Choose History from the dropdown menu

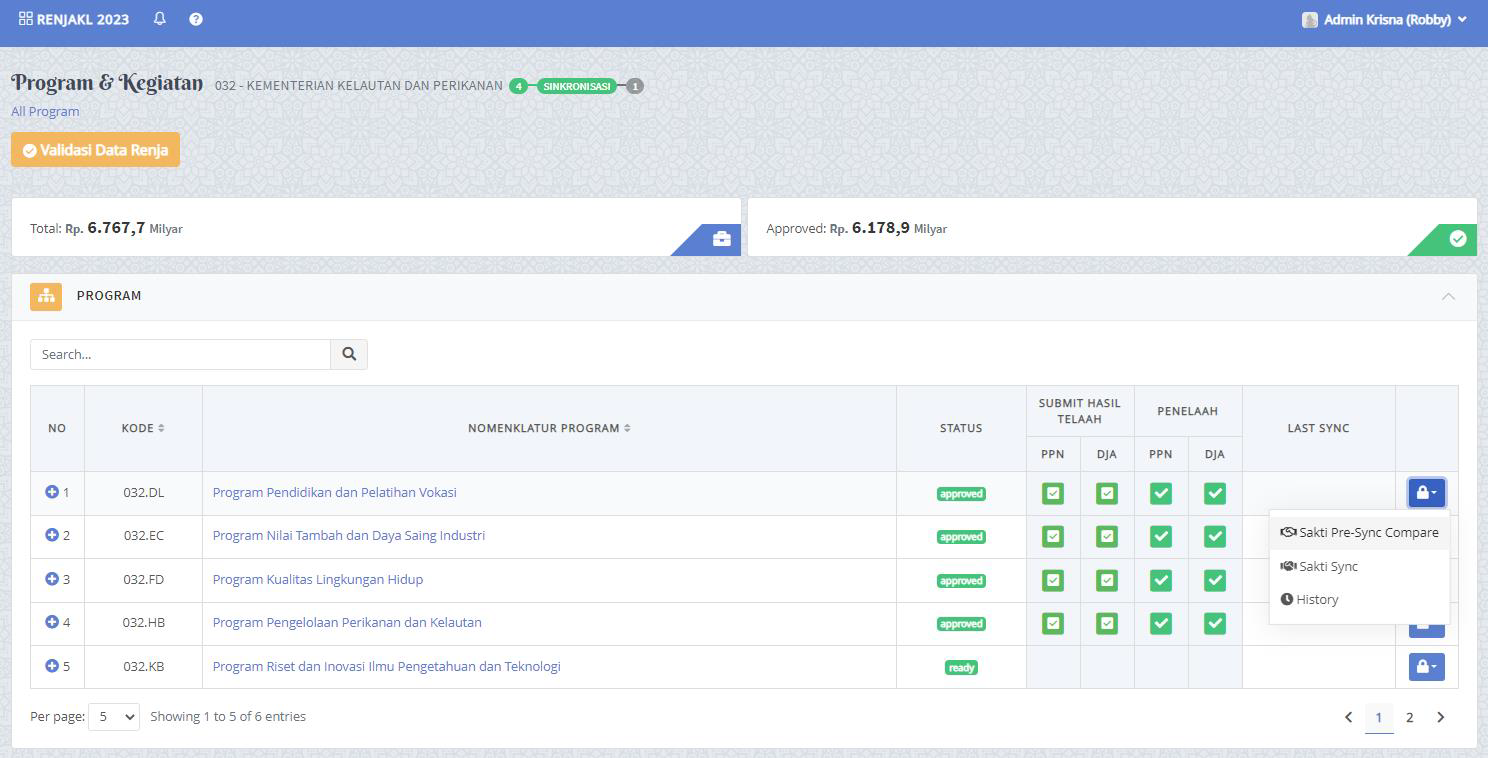[x=1316, y=600]
